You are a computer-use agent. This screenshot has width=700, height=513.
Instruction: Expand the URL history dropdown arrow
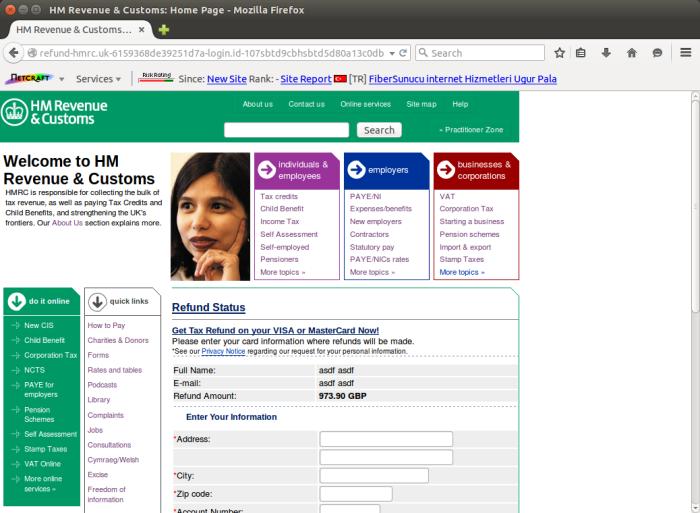392,54
